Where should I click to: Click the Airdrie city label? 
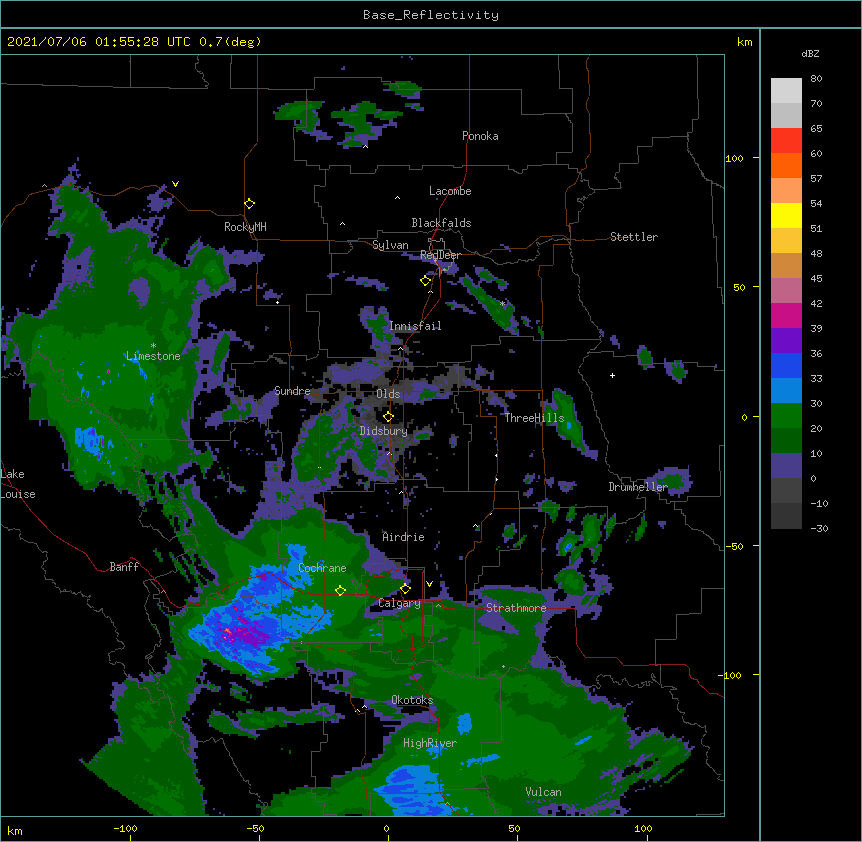[x=403, y=537]
